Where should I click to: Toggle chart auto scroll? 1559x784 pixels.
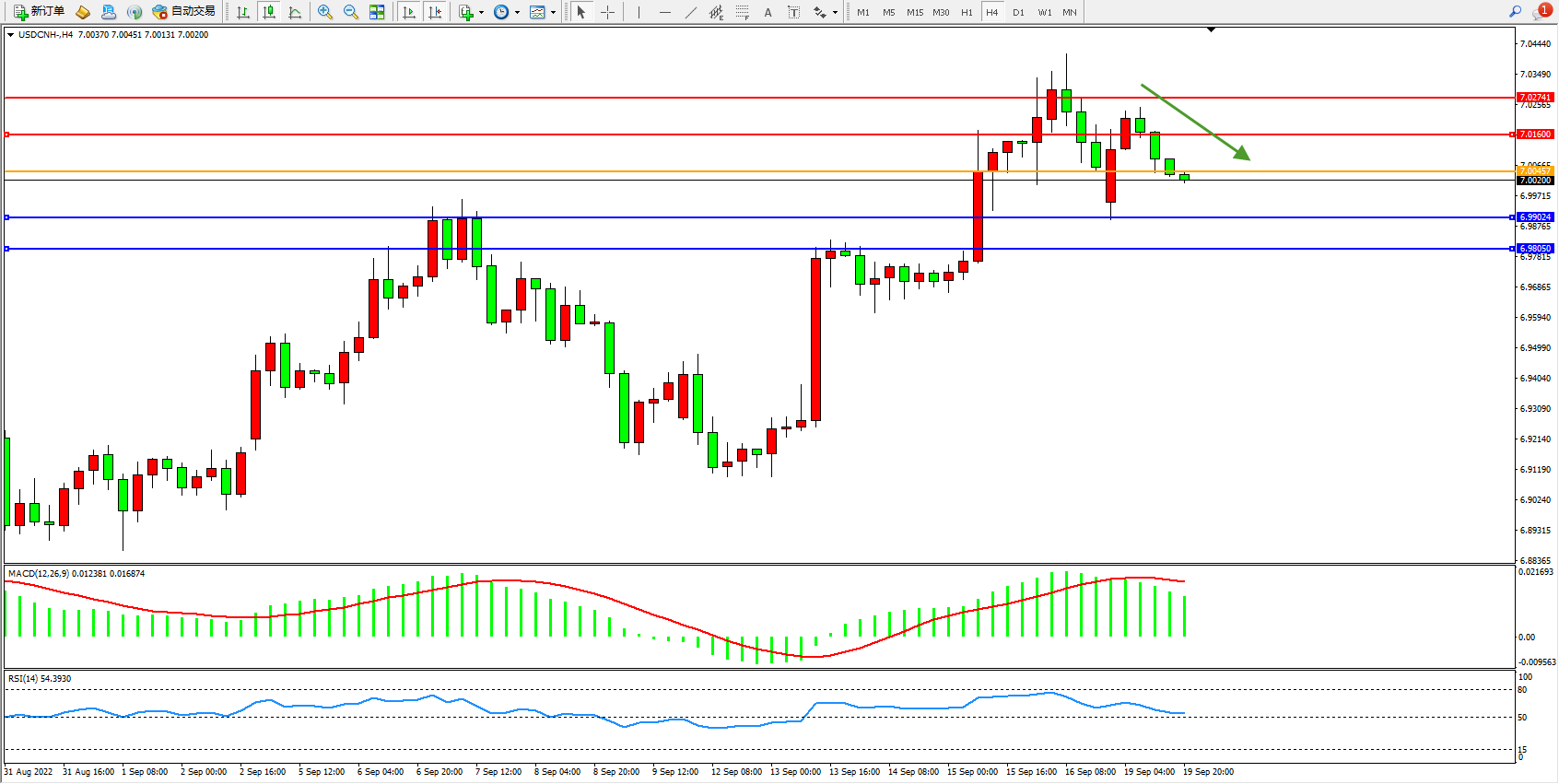tap(410, 12)
